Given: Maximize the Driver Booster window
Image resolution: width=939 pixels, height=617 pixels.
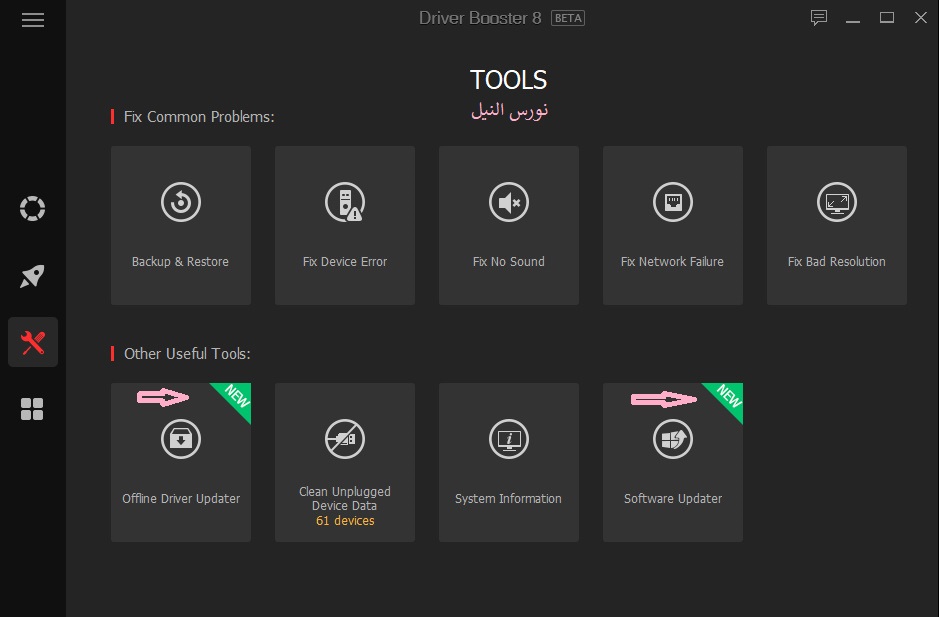Looking at the screenshot, I should pyautogui.click(x=886, y=18).
